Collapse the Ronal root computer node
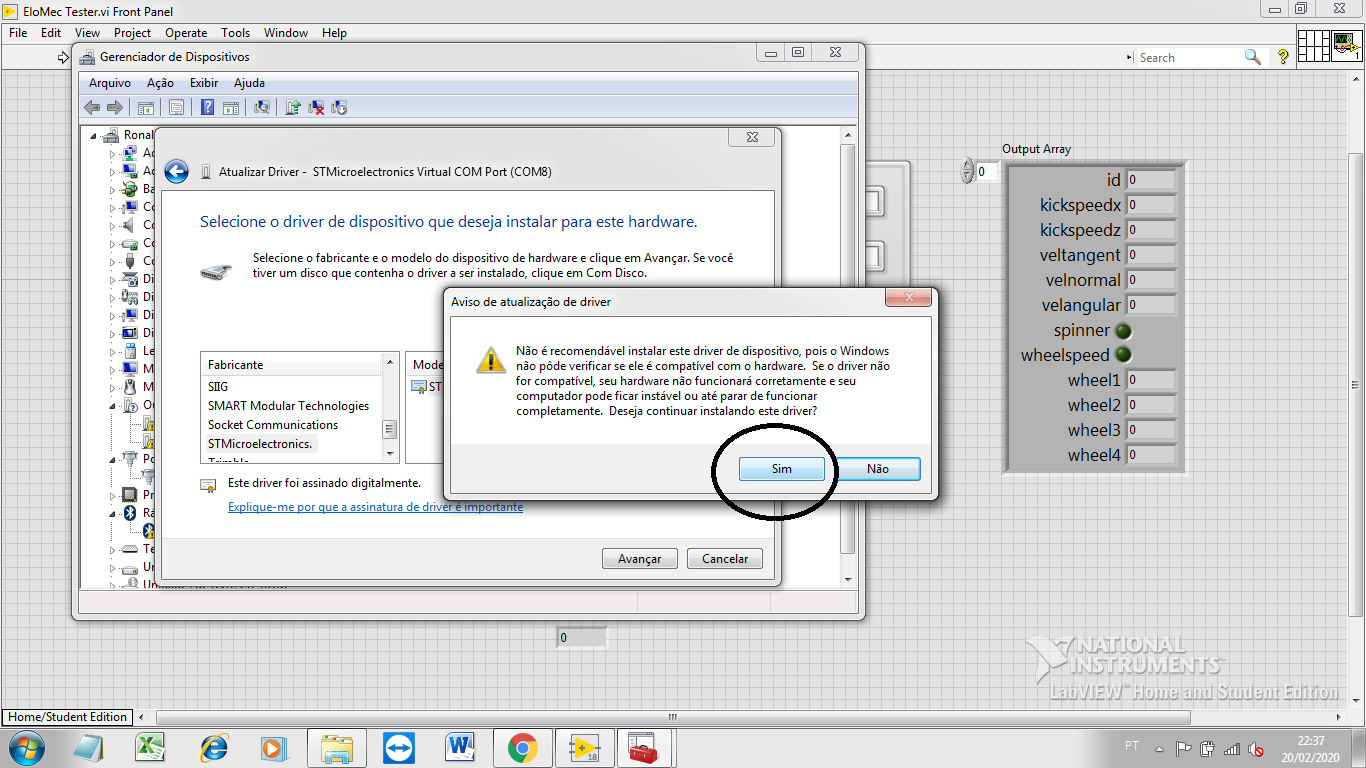The image size is (1366, 768). (x=94, y=136)
